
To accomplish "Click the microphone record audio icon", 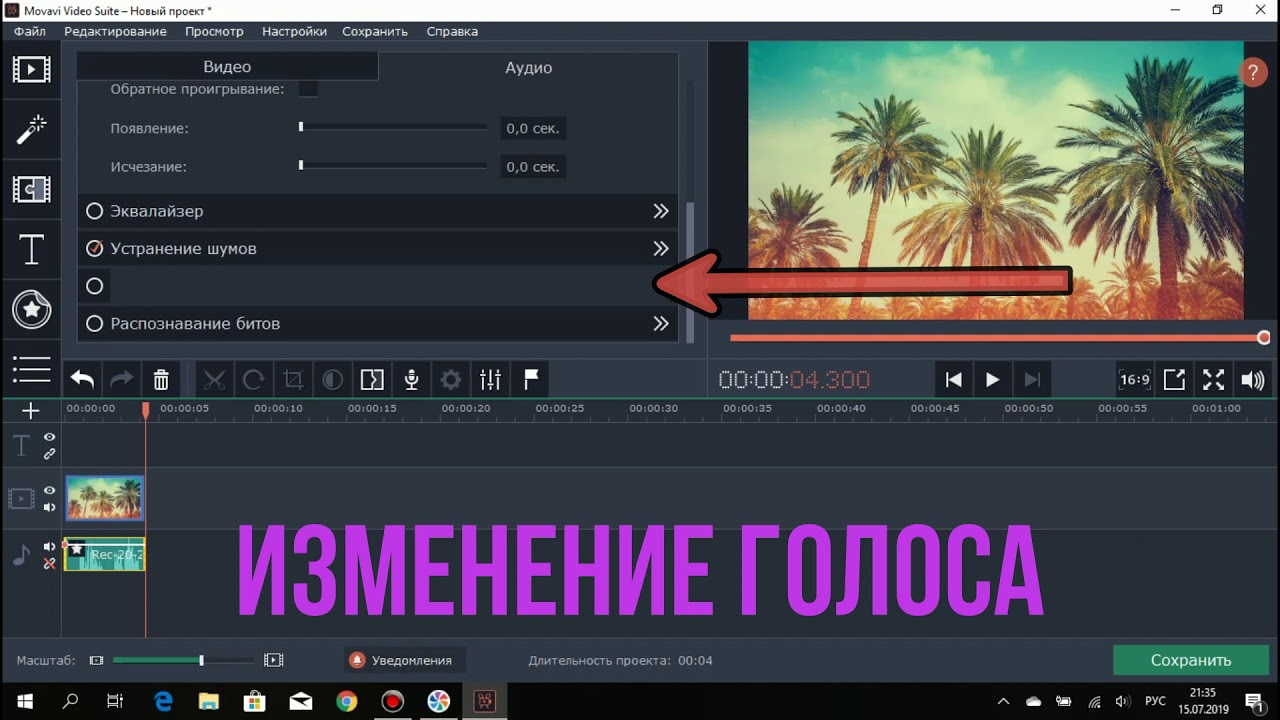I will (x=411, y=380).
